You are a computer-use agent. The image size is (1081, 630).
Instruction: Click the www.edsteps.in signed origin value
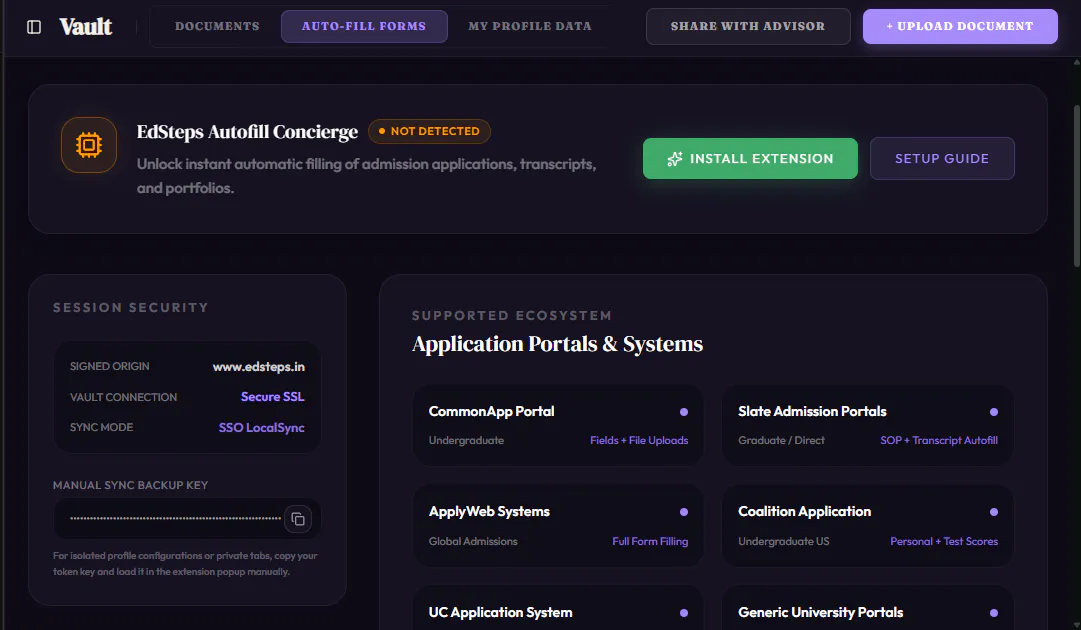(x=259, y=367)
